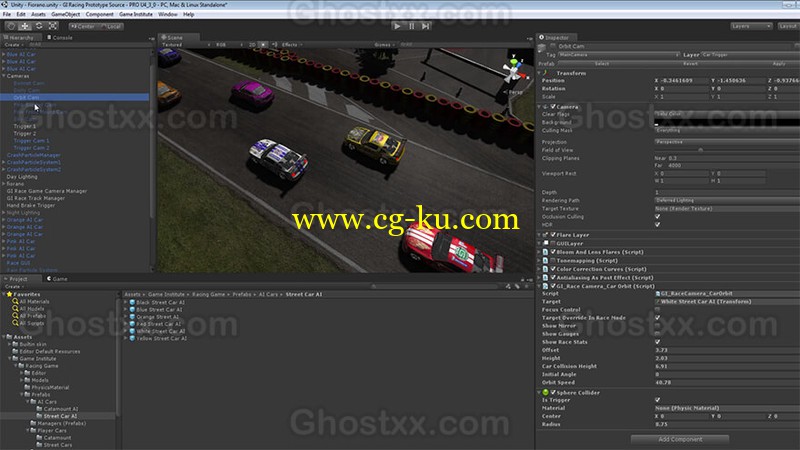The height and width of the screenshot is (450, 800).
Task: Toggle the Flare Layer checkbox
Action: pyautogui.click(x=553, y=235)
